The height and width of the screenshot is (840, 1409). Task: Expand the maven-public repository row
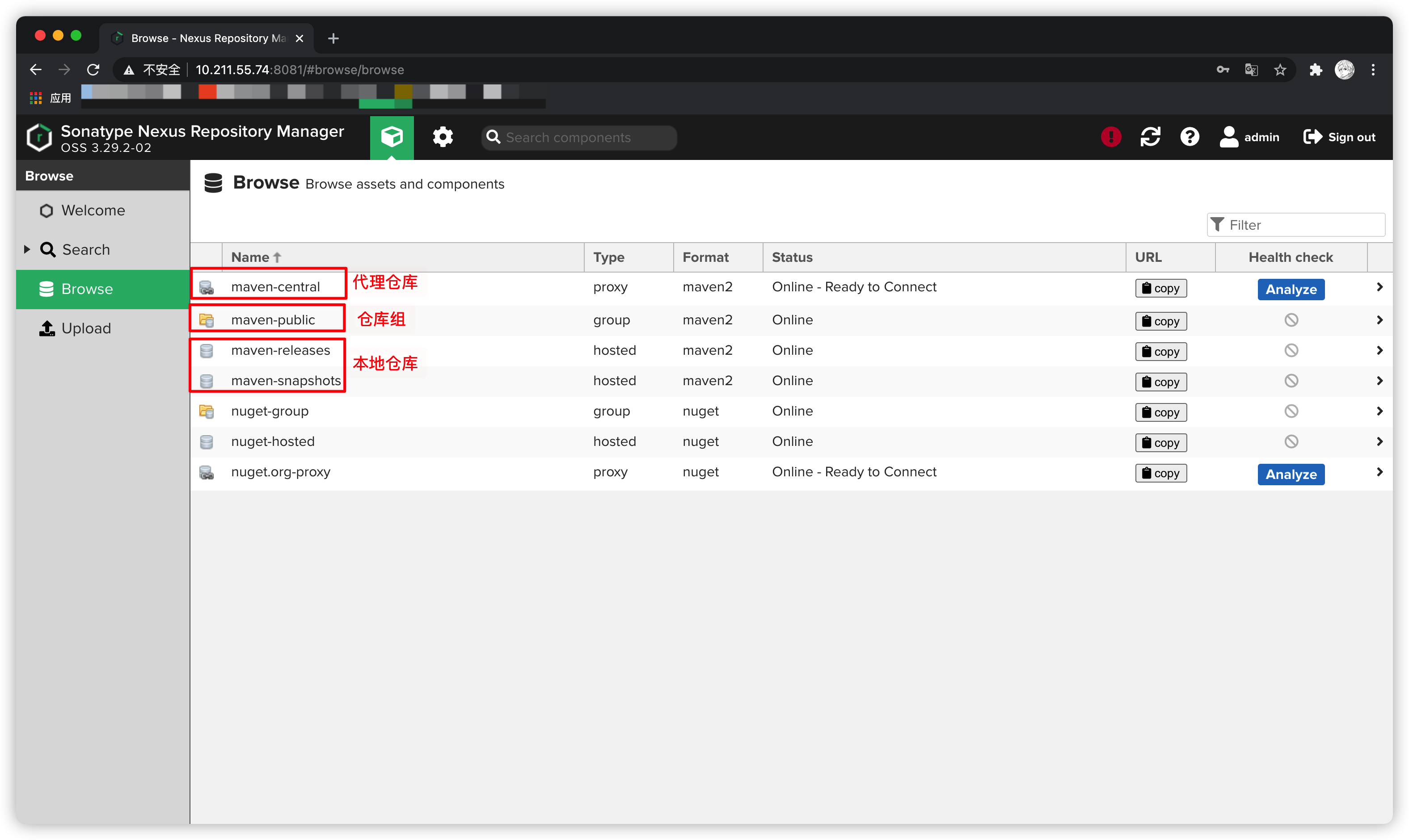click(x=1379, y=319)
